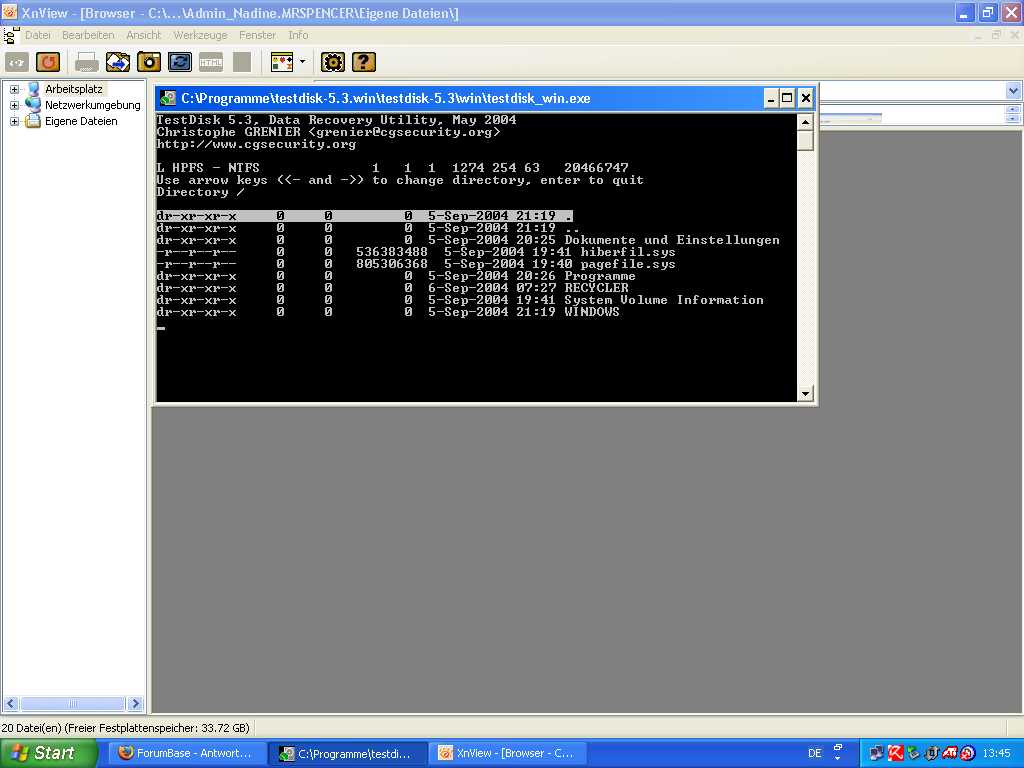Open the Ansicht menu
The width and height of the screenshot is (1024, 768).
144,35
